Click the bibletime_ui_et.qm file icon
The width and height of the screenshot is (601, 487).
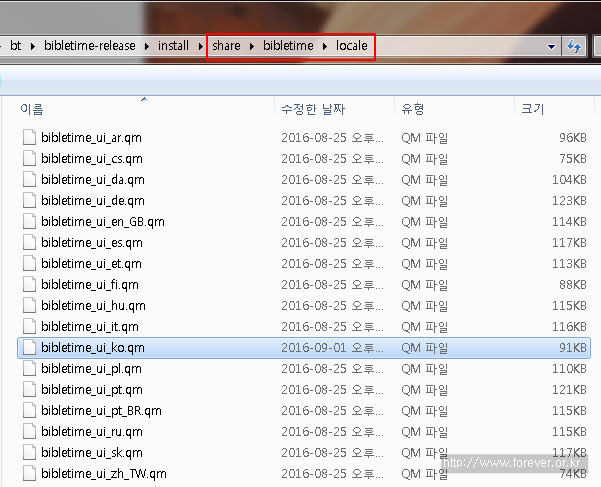[30, 264]
